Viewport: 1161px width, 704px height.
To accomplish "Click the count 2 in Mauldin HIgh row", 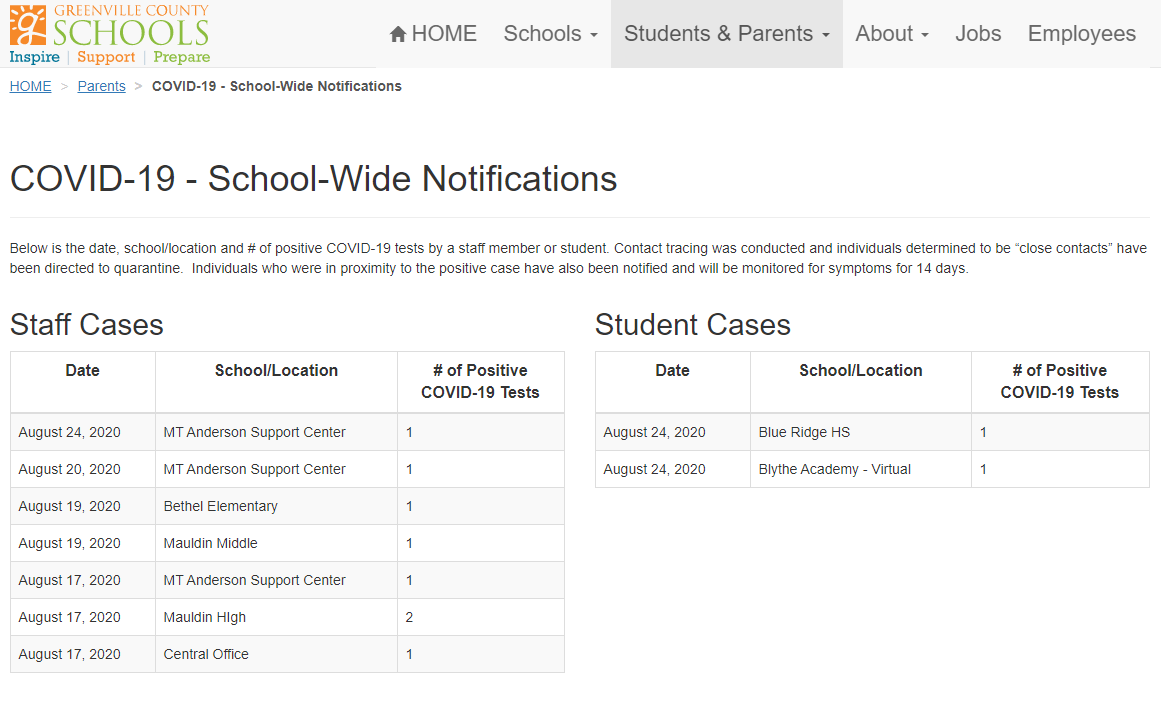I will click(x=481, y=617).
